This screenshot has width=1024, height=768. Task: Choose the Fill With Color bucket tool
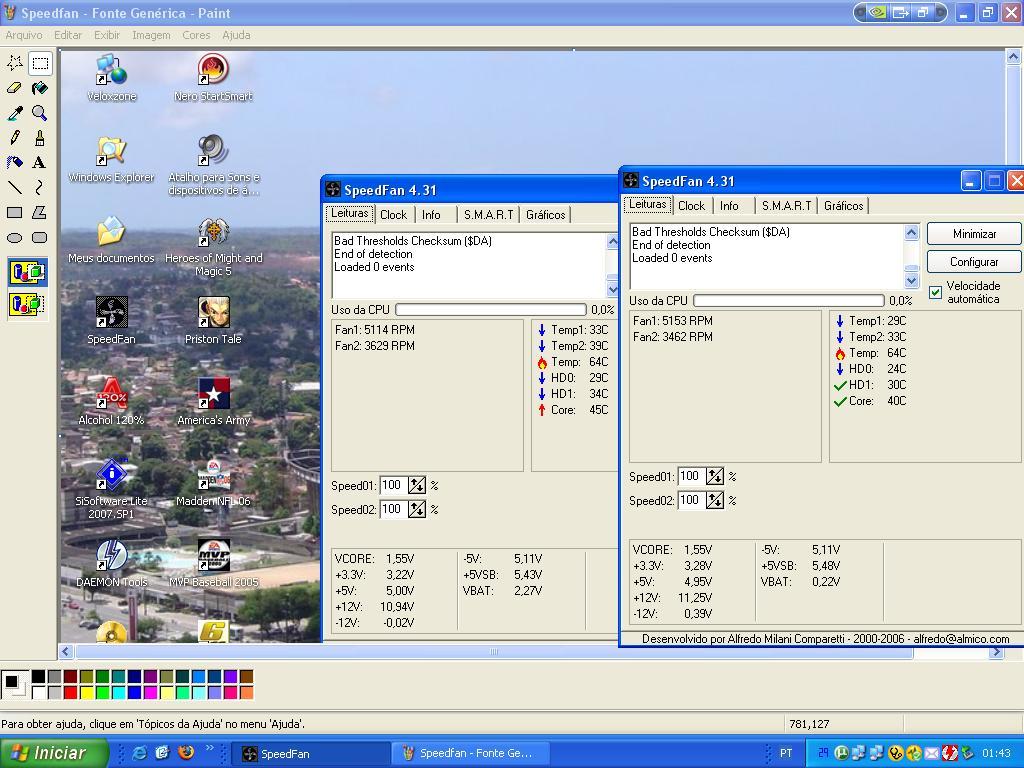[40, 88]
